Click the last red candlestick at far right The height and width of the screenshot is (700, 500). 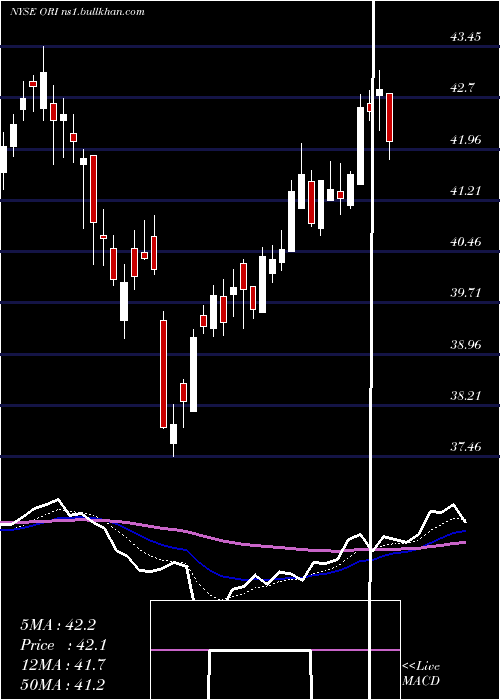pos(390,117)
